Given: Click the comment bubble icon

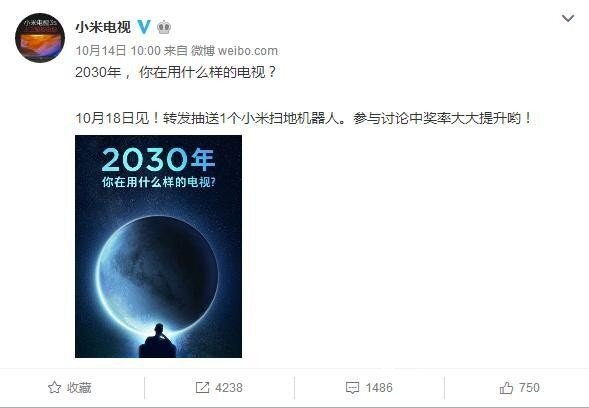Looking at the screenshot, I should tap(352, 388).
